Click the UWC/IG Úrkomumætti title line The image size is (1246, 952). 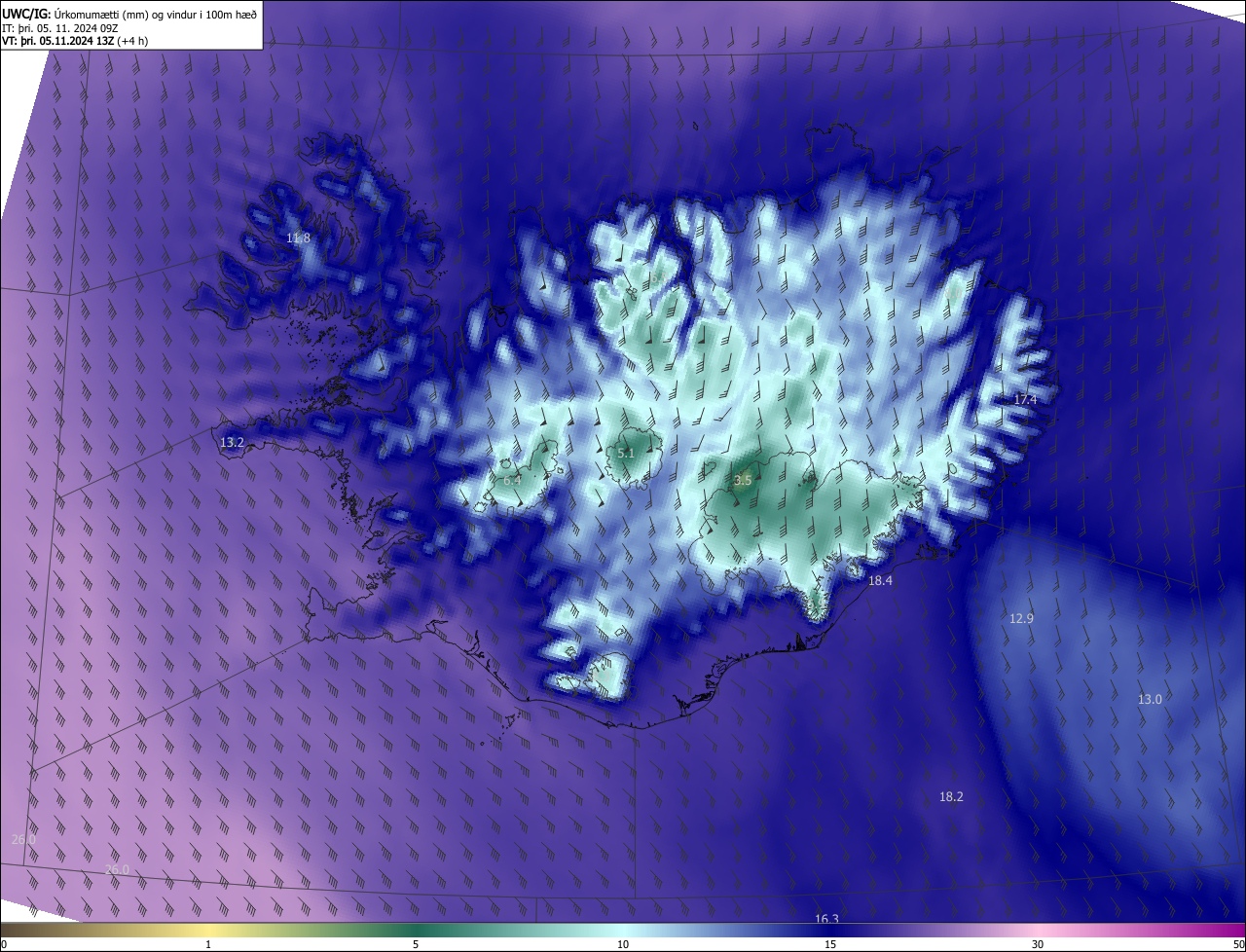[129, 13]
